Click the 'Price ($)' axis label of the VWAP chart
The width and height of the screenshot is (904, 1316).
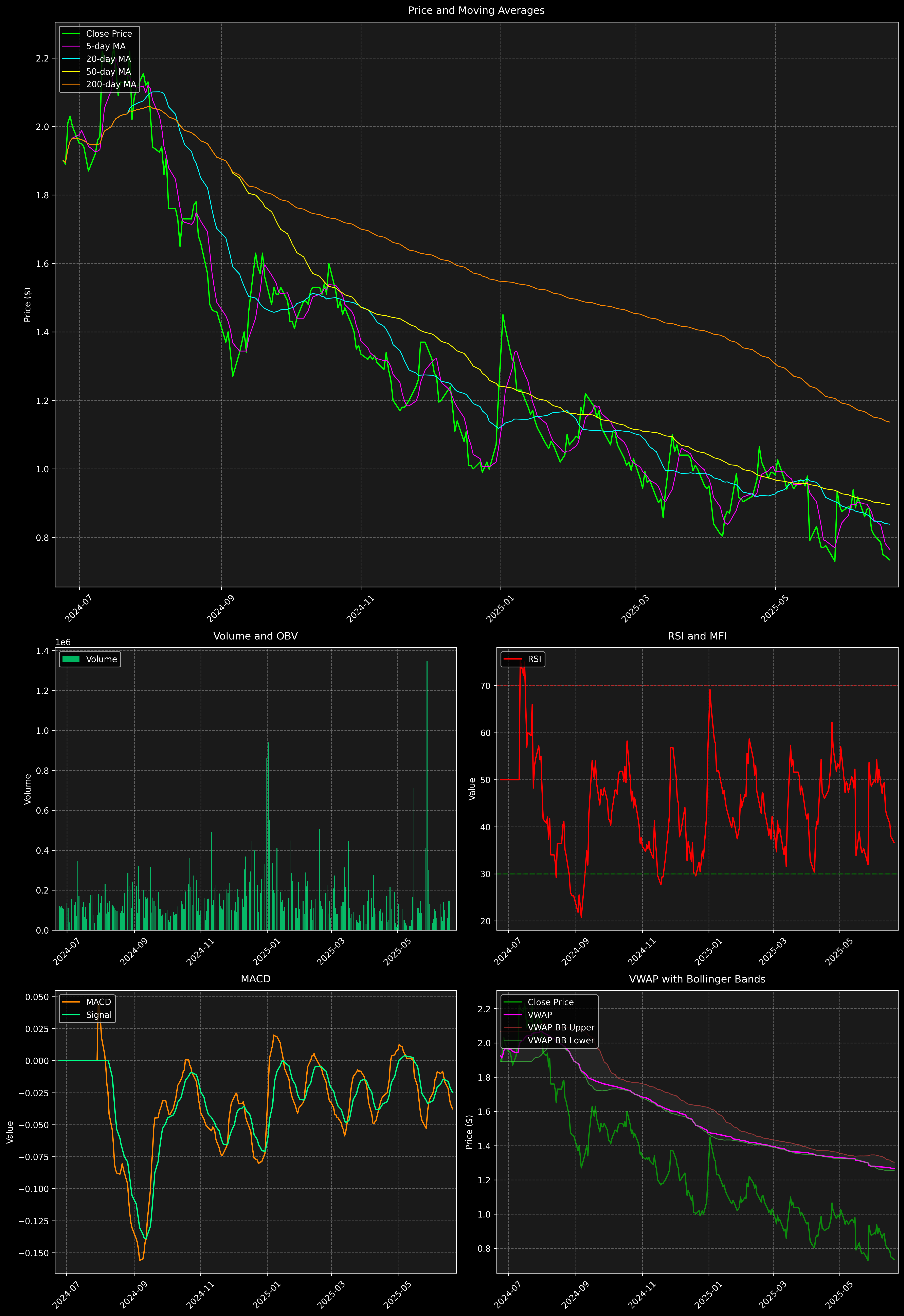click(x=469, y=1132)
